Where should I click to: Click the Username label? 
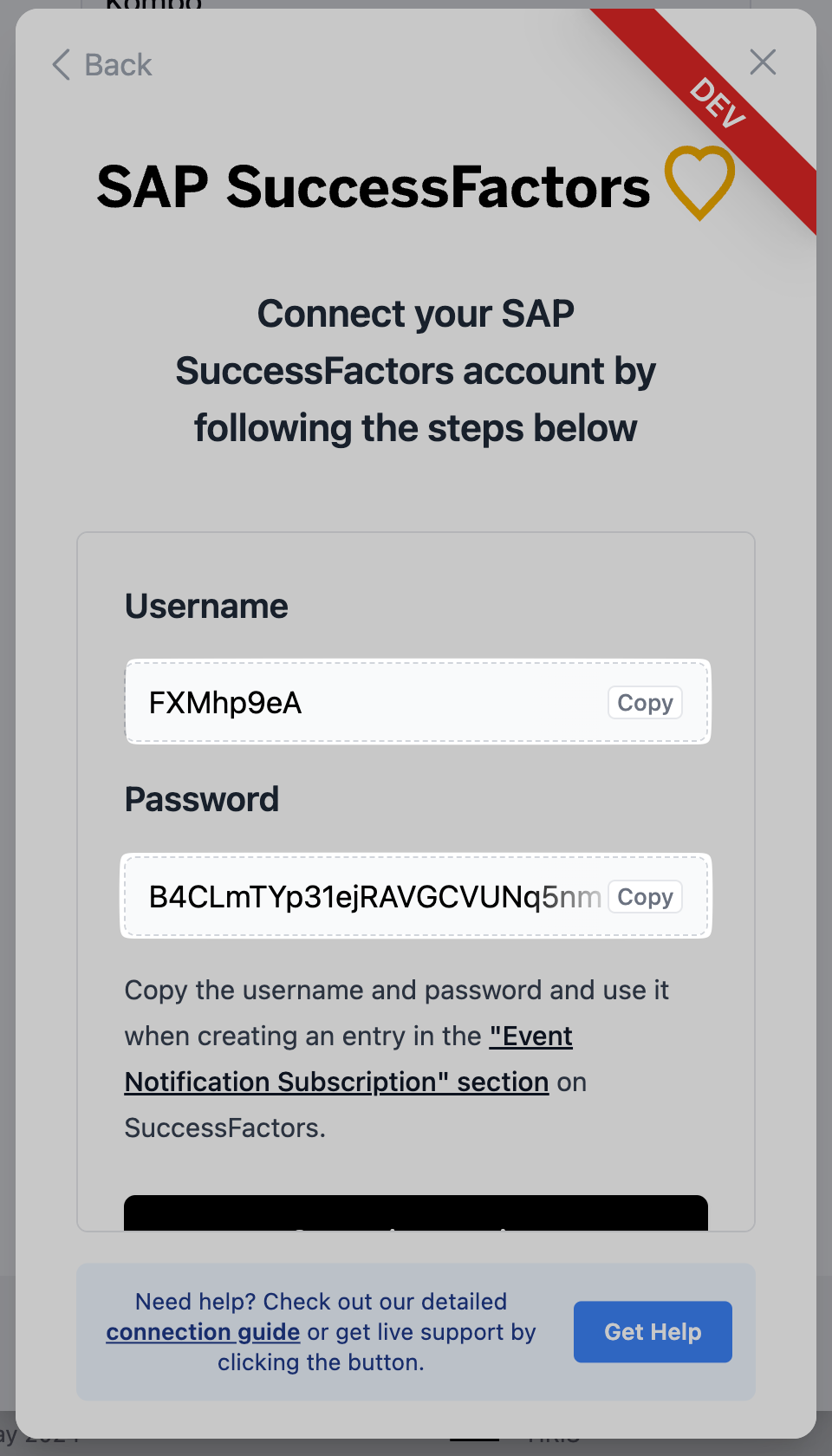point(206,606)
